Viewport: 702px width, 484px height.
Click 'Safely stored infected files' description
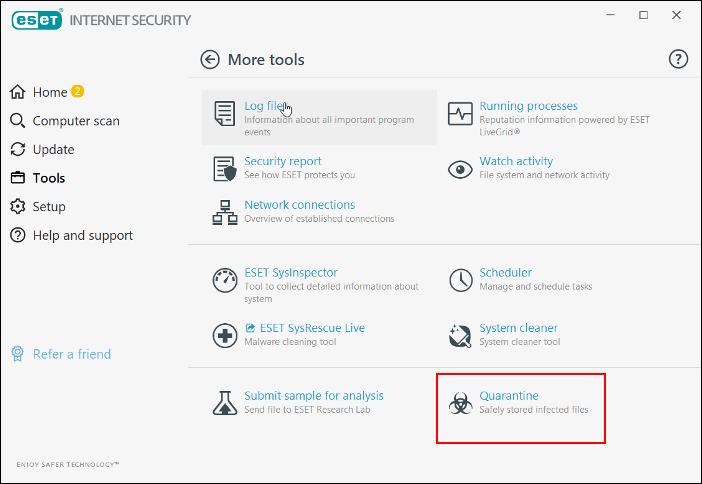tap(534, 410)
